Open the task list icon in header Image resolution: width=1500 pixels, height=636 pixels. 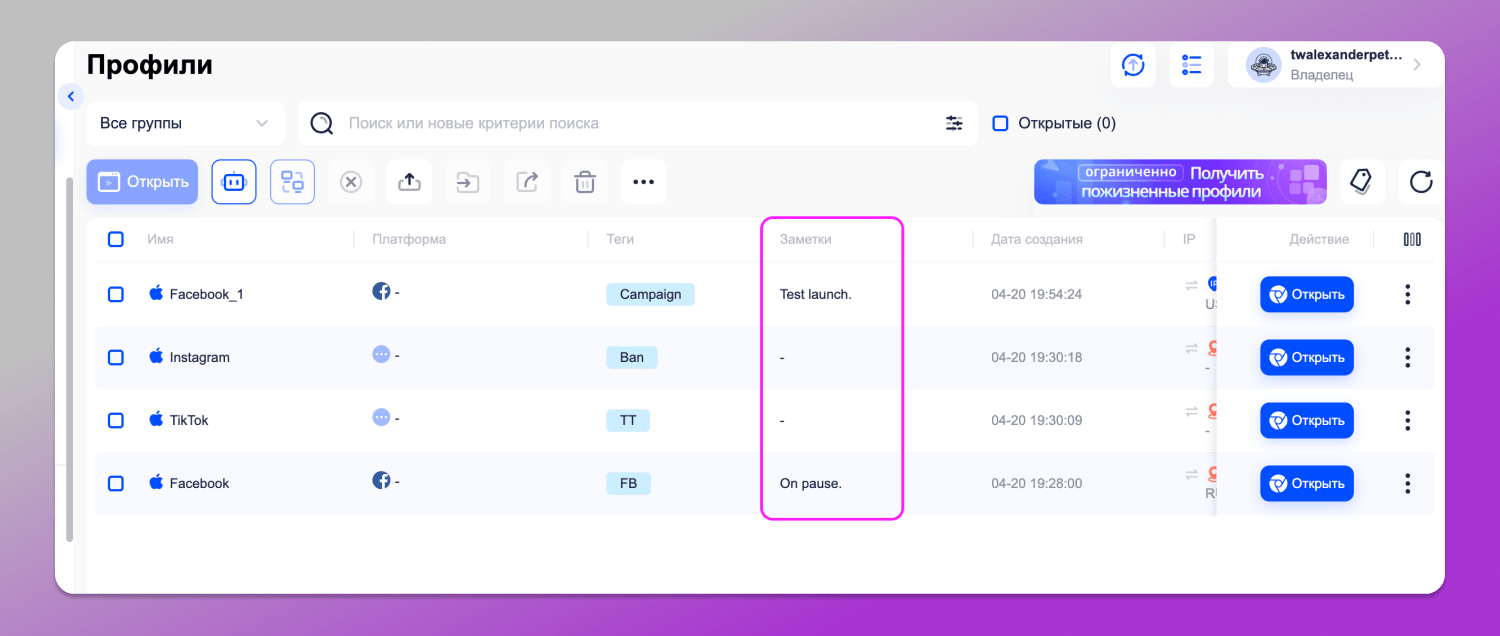pos(1191,65)
